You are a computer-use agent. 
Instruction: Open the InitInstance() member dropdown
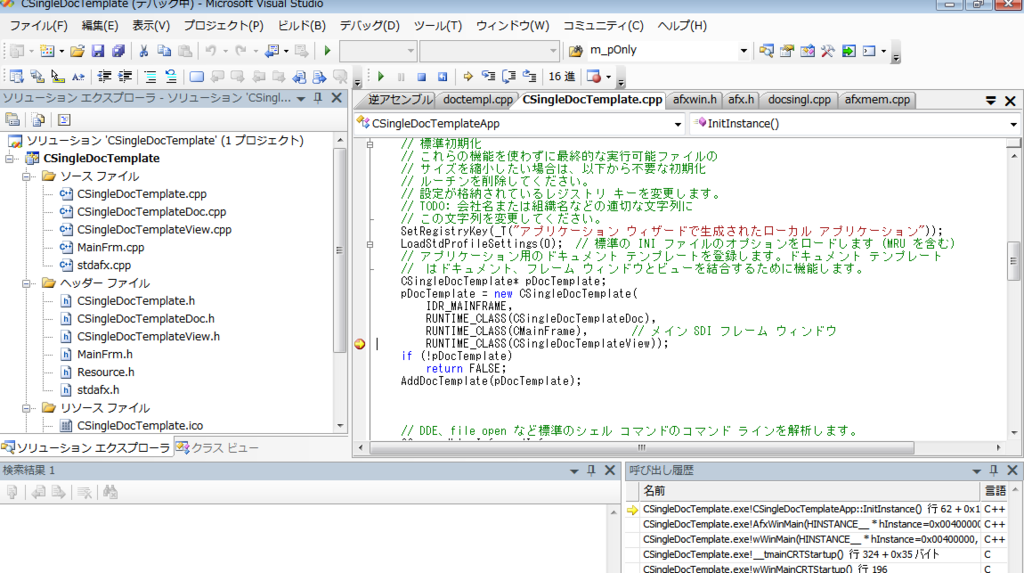click(1013, 123)
